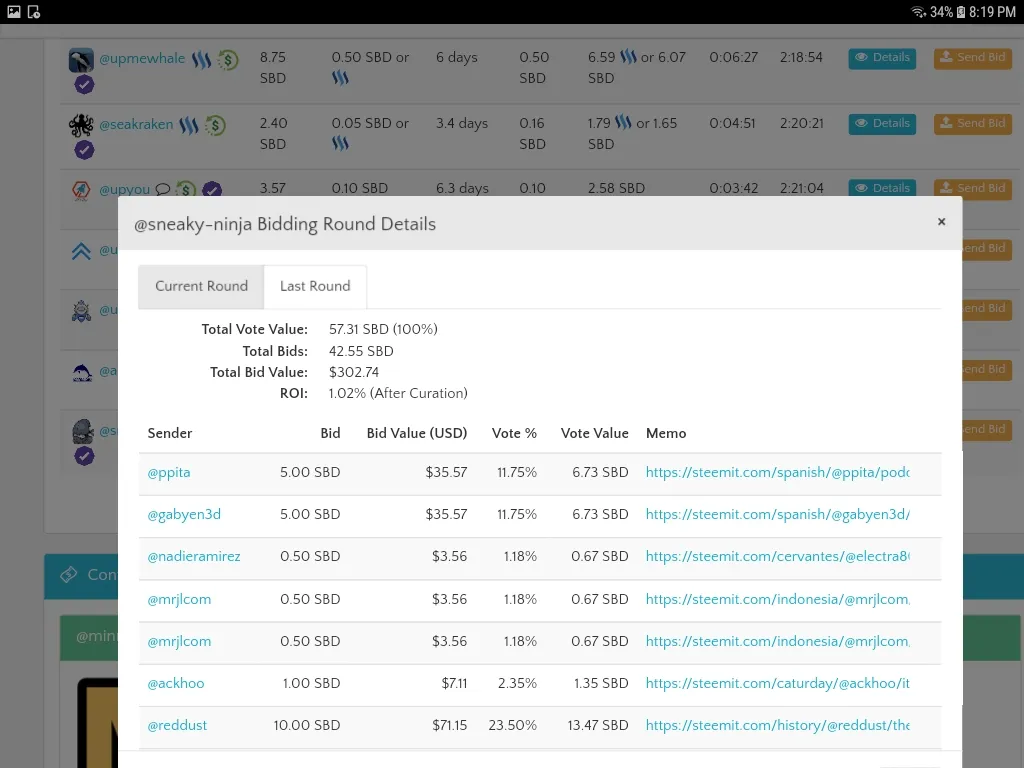Open the steemit.com/cervantes/@electra memo link

pyautogui.click(x=778, y=556)
